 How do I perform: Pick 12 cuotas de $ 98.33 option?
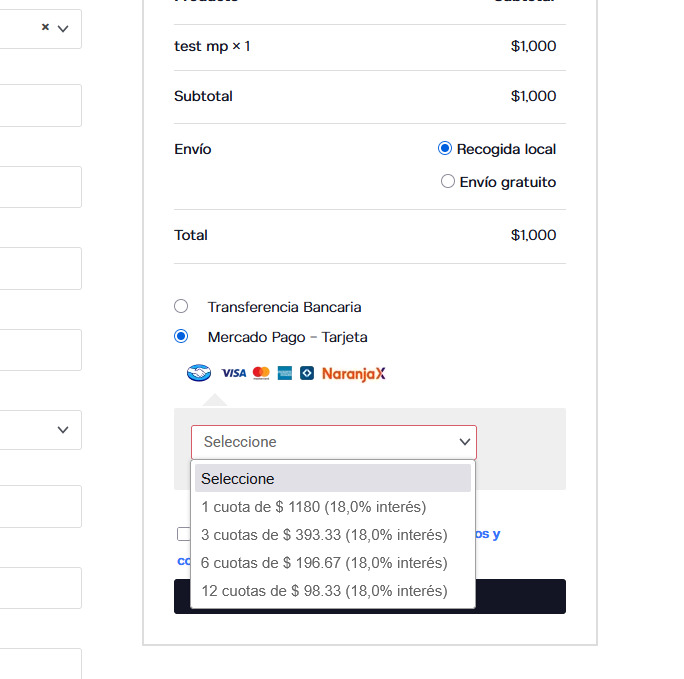[x=333, y=590]
